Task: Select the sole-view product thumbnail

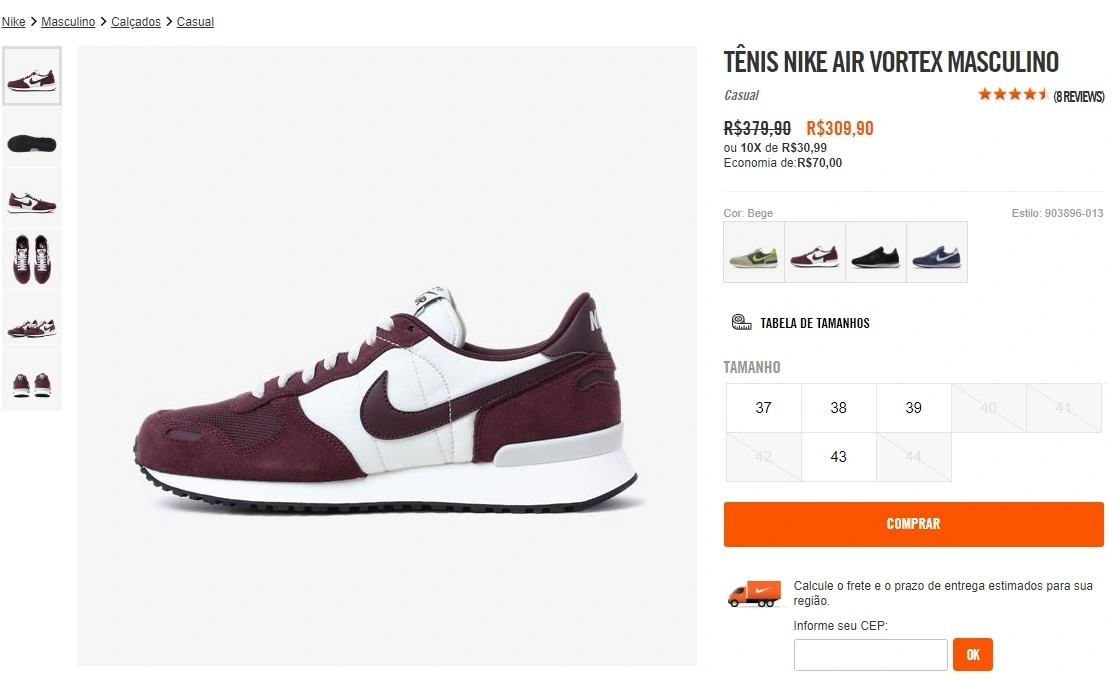Action: click(31, 140)
